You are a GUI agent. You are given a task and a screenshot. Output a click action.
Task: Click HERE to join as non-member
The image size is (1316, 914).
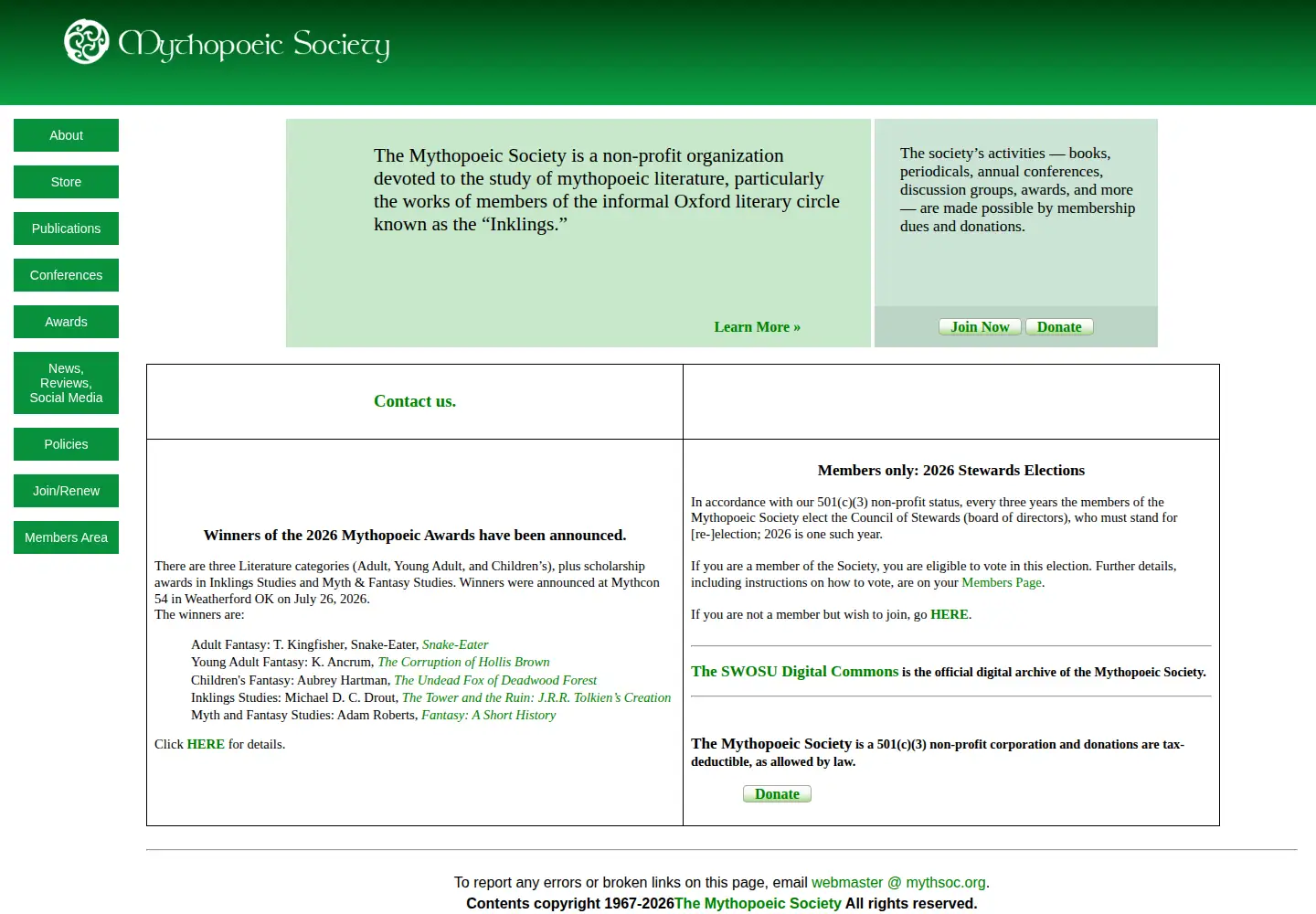[950, 614]
